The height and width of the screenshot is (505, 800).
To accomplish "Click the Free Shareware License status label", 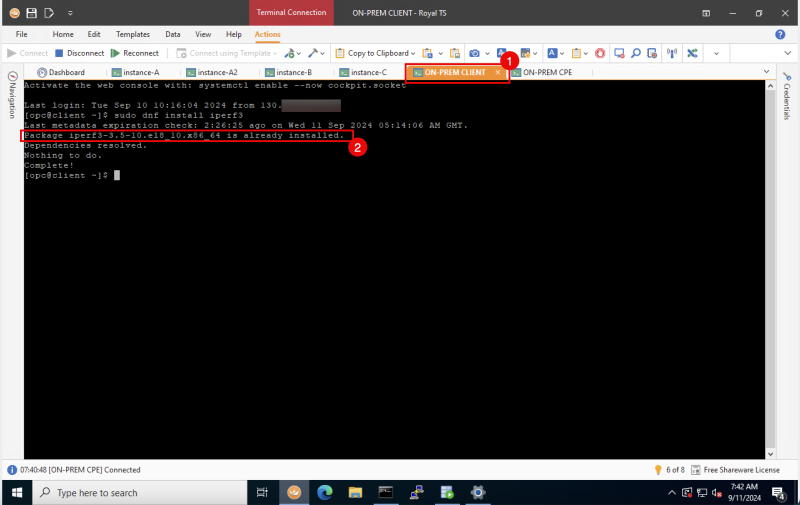I will (741, 469).
